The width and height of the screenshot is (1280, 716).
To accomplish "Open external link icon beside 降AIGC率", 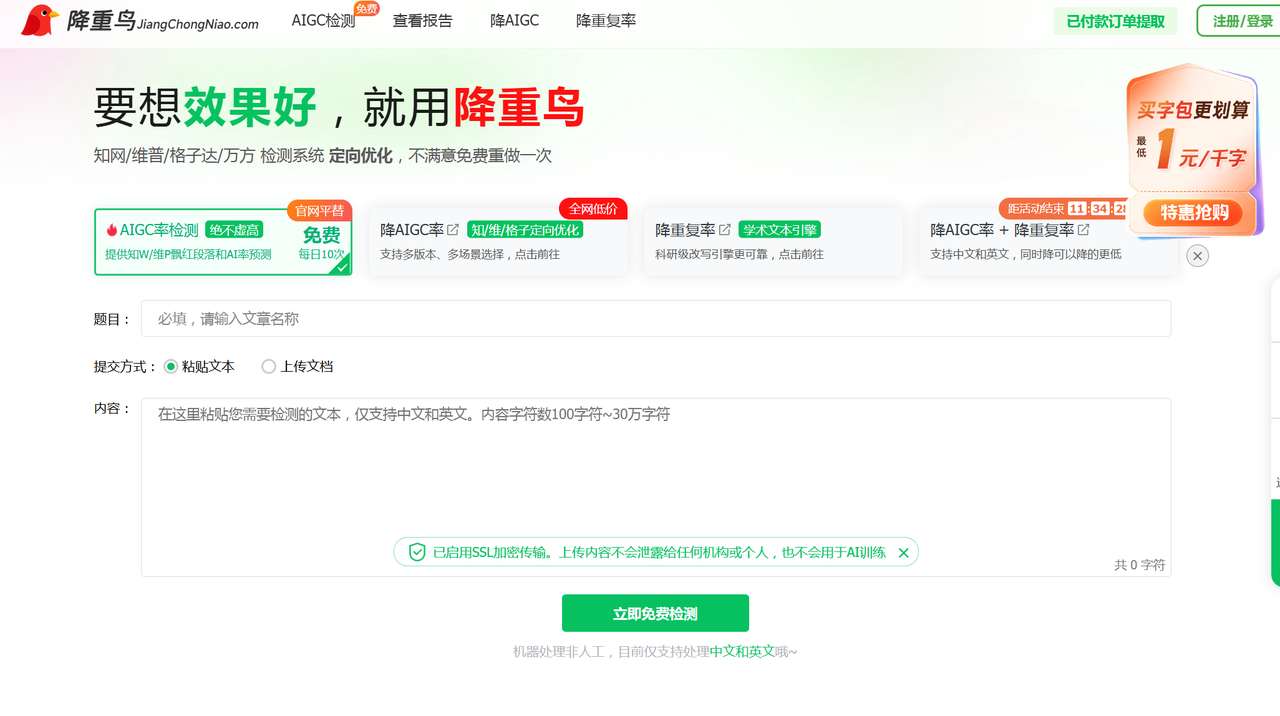I will click(x=453, y=229).
